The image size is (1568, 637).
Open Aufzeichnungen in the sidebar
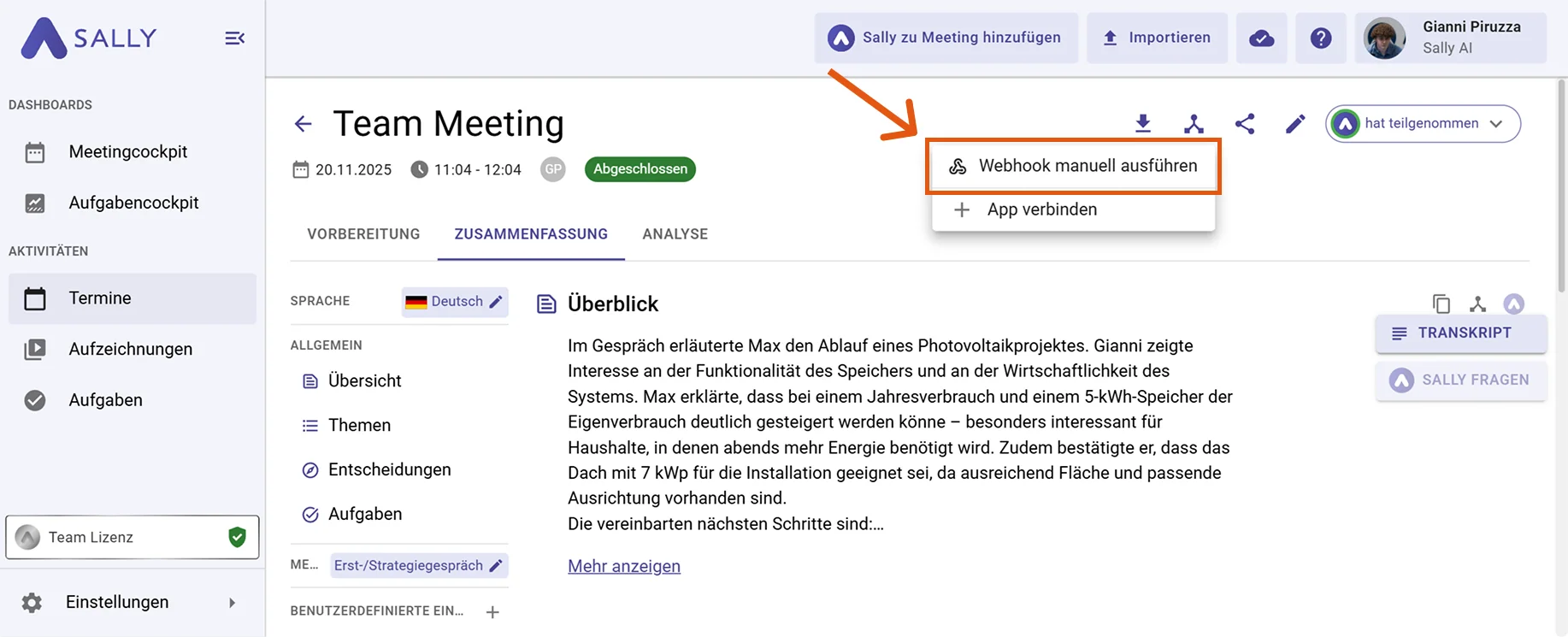point(133,349)
